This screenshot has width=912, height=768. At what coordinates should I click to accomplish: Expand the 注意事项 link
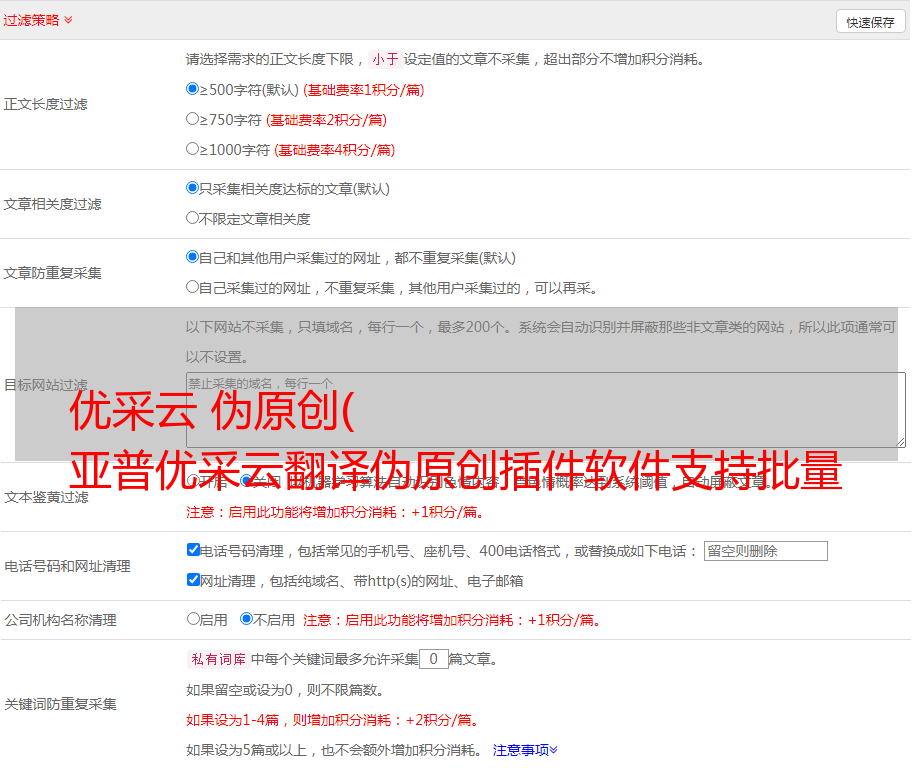pyautogui.click(x=525, y=749)
